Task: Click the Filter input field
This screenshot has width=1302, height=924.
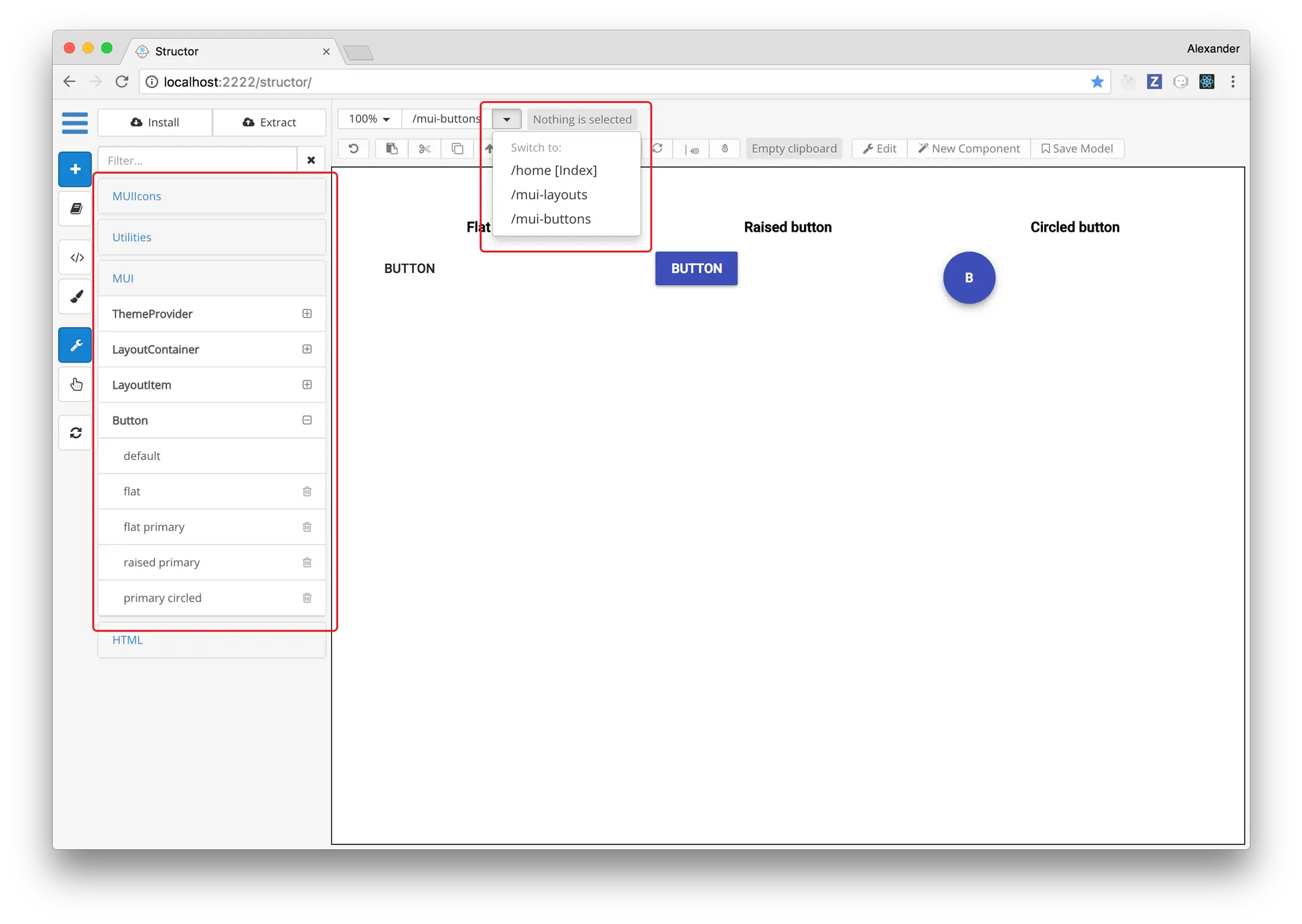Action: (x=198, y=160)
